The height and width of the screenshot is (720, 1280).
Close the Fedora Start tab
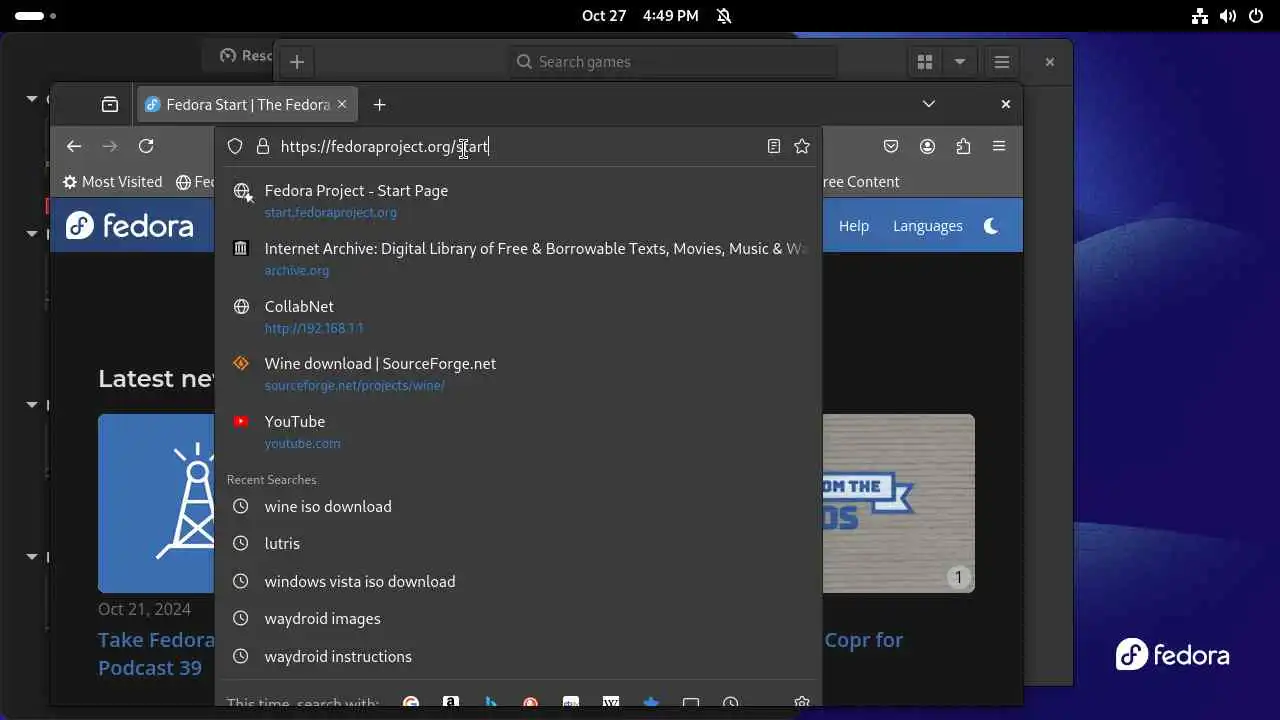coord(342,104)
